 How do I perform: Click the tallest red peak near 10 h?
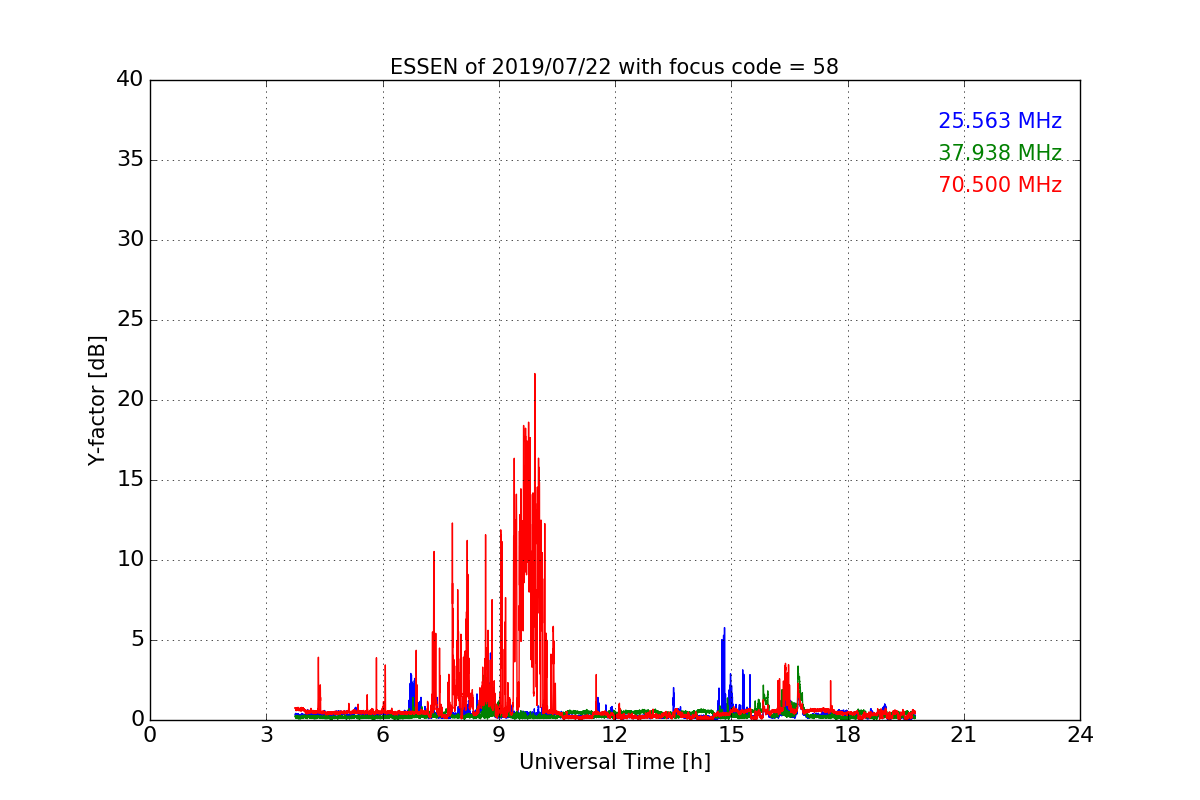click(x=535, y=376)
